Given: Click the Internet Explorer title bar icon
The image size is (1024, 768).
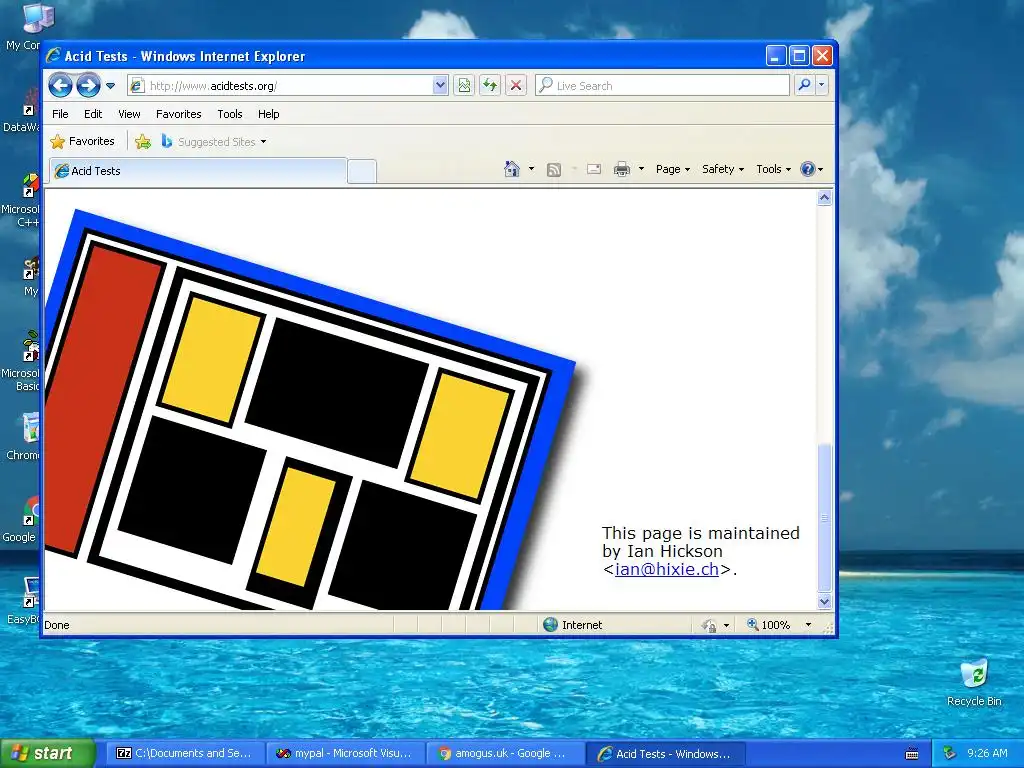Looking at the screenshot, I should coord(54,56).
